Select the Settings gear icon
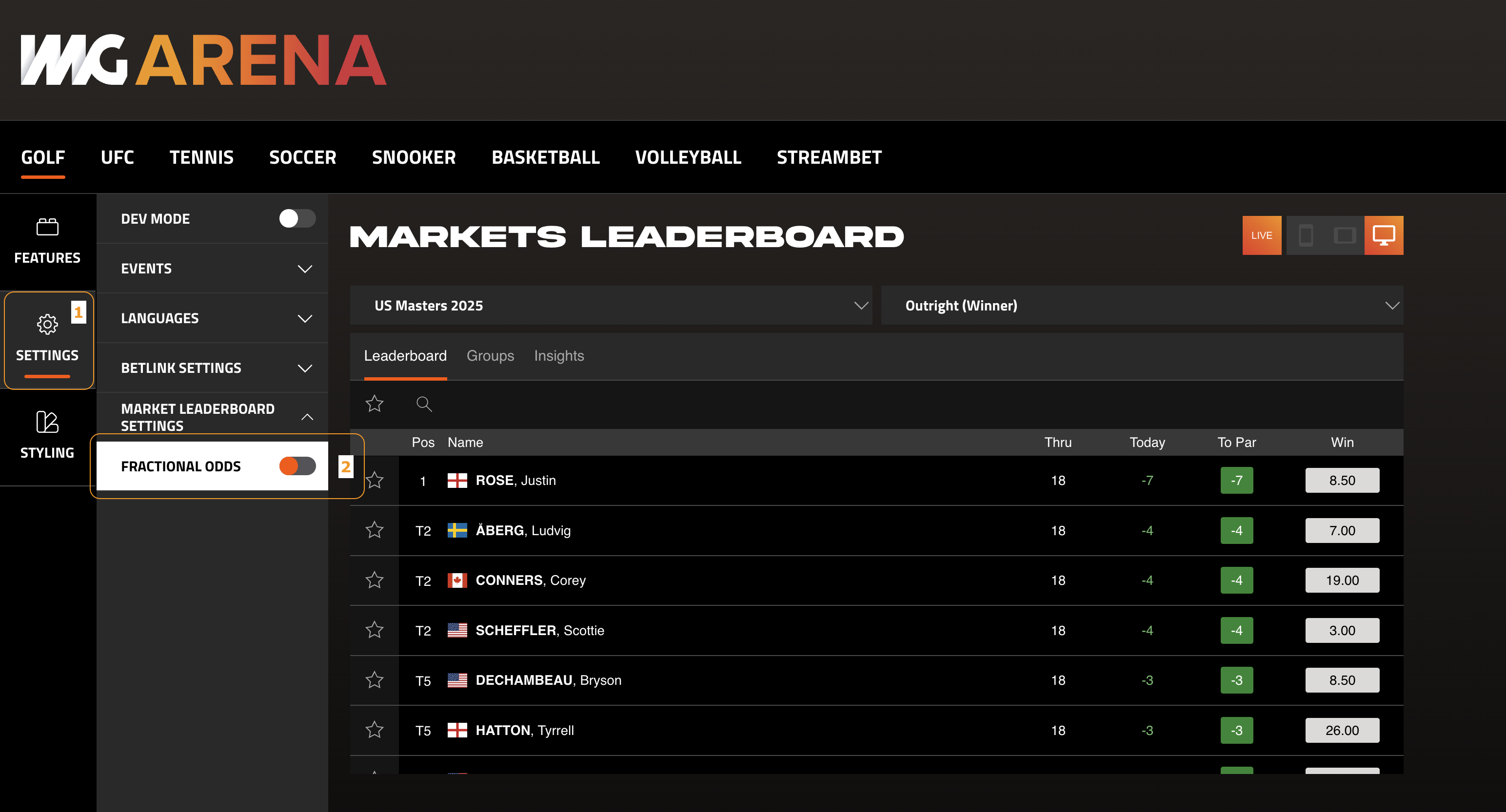The height and width of the screenshot is (812, 1506). coord(47,324)
